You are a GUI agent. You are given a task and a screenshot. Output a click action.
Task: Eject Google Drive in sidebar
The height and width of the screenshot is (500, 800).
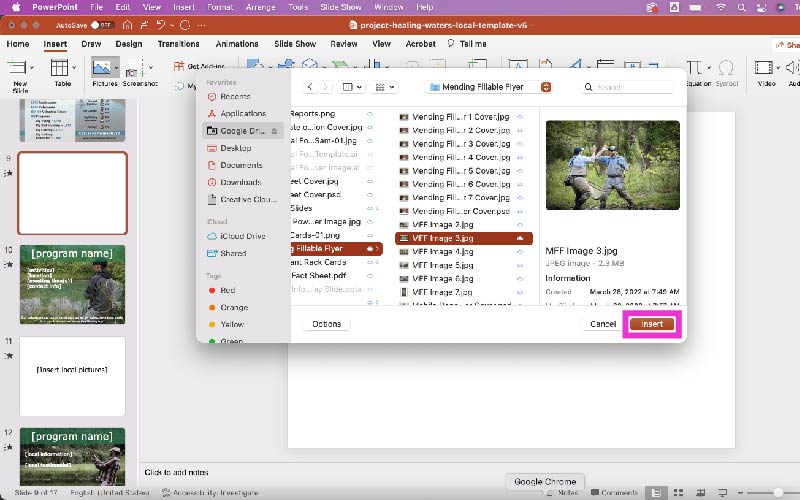(x=274, y=131)
